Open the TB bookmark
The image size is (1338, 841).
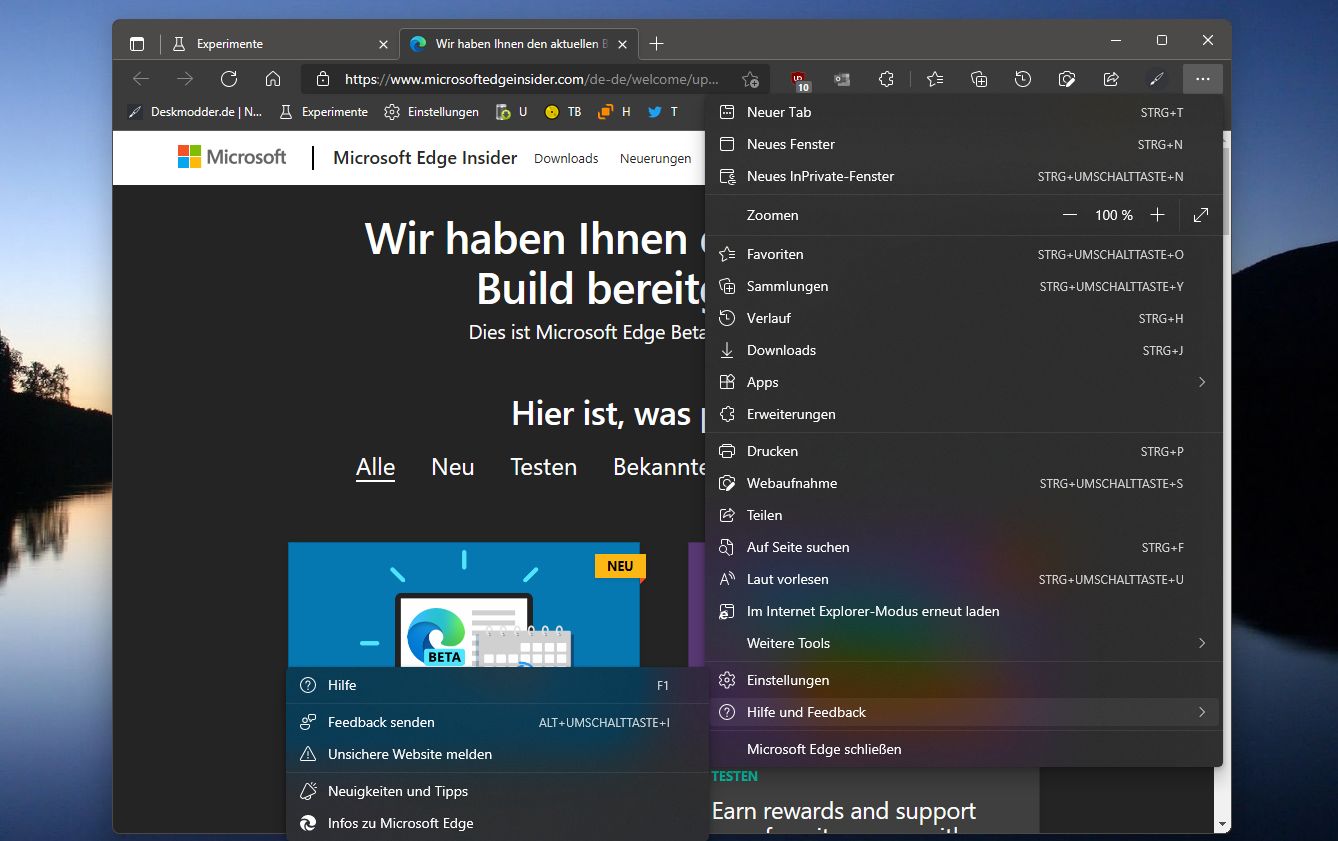pos(563,112)
